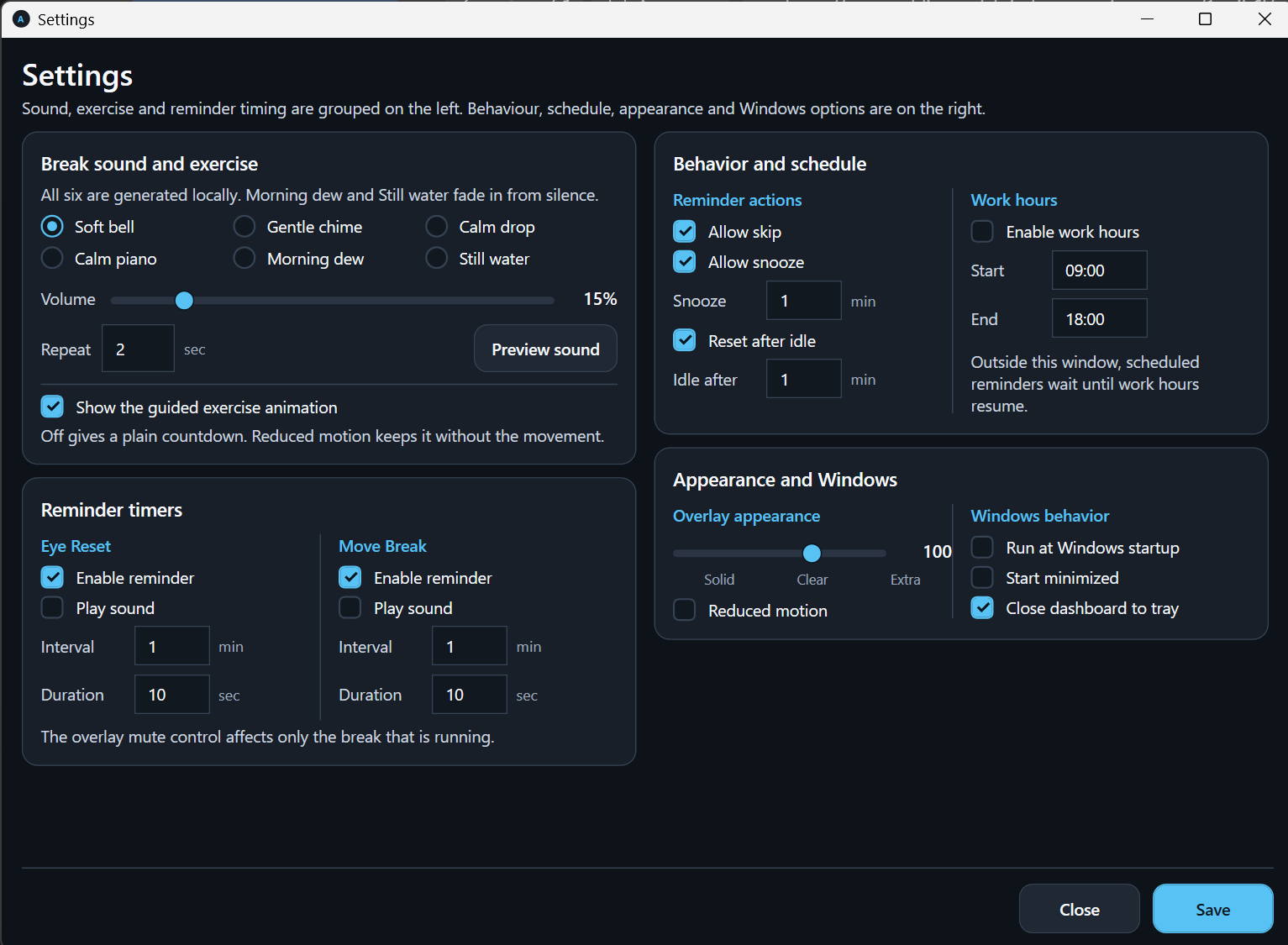Minimize the Settings window
1288x945 pixels.
[x=1148, y=18]
